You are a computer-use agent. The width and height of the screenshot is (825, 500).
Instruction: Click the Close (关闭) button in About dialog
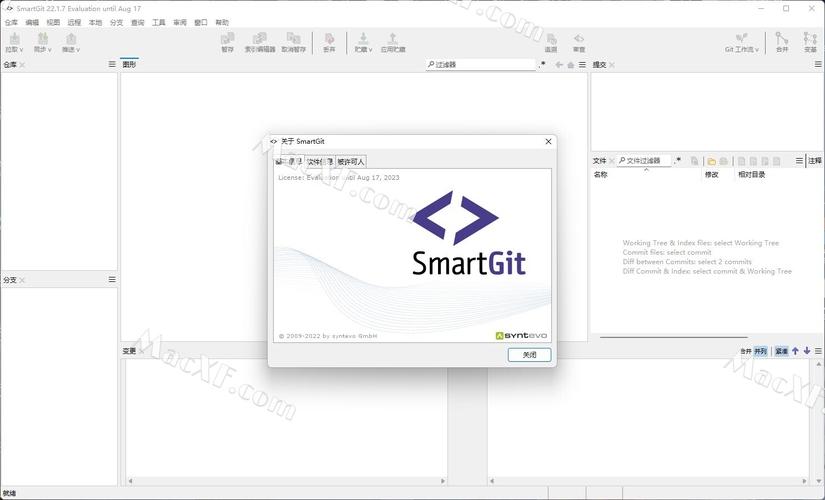[529, 355]
